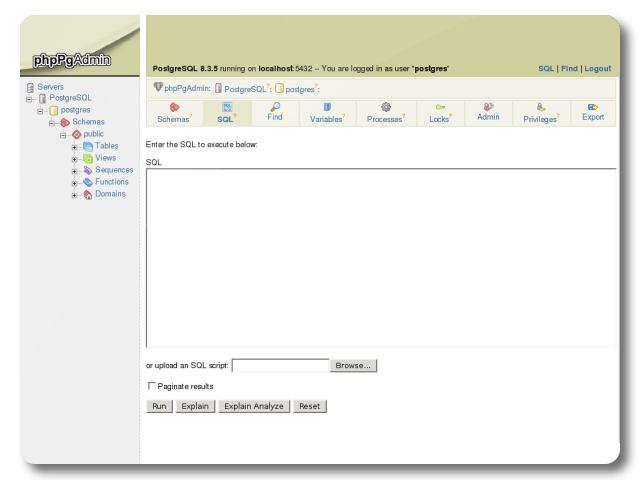Click the Processes gear icon

click(x=385, y=107)
